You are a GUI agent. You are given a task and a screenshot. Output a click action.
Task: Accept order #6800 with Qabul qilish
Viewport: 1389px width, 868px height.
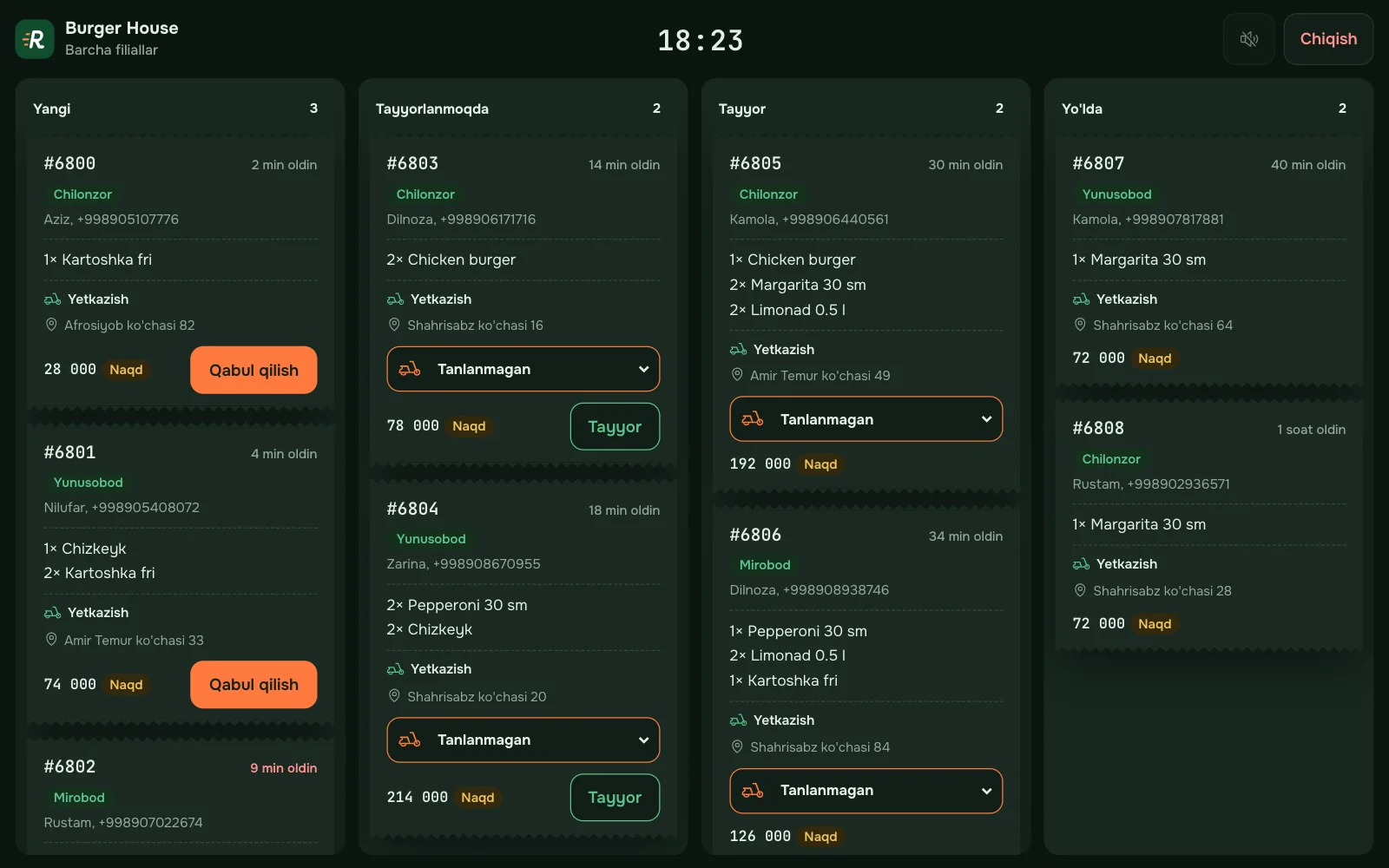(253, 370)
